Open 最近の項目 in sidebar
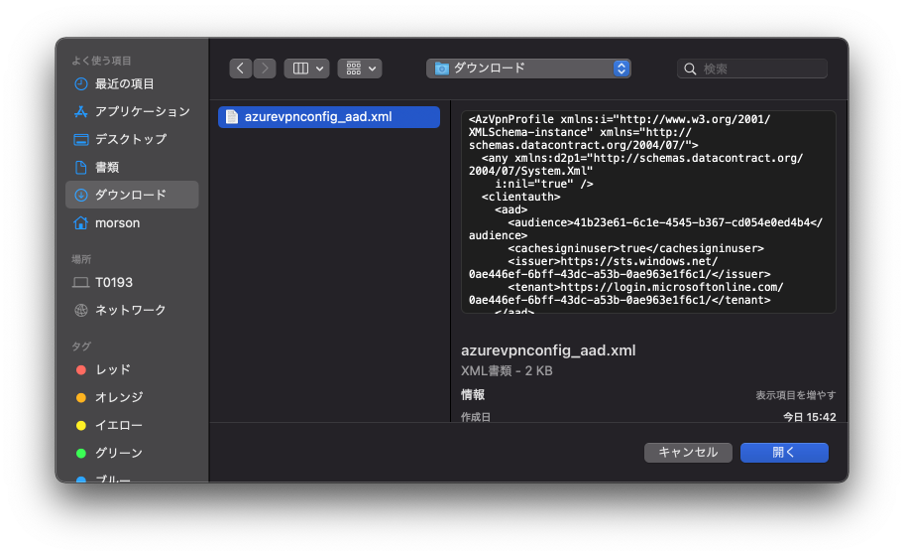904x556 pixels. click(124, 84)
